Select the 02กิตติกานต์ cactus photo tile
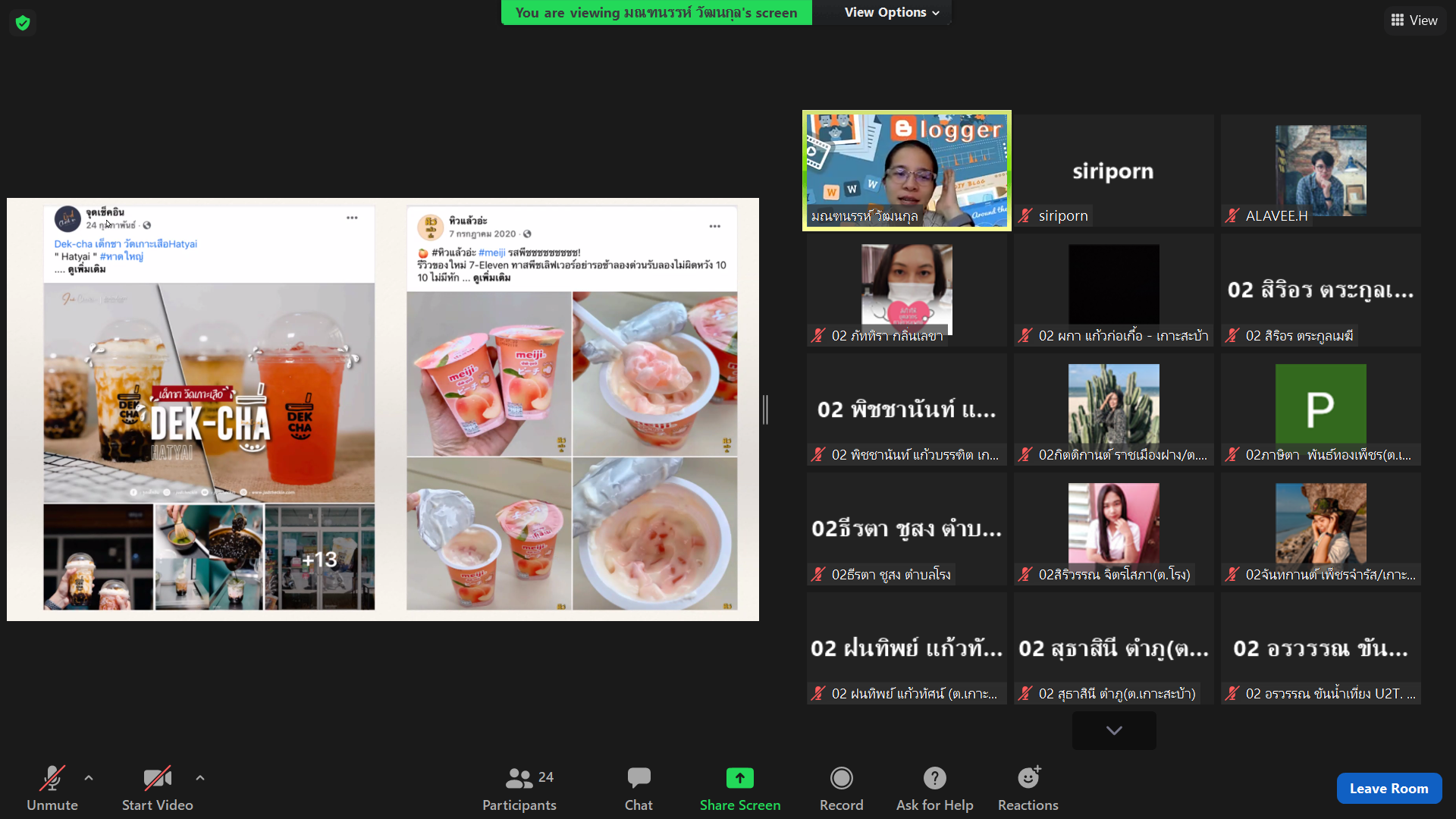Image resolution: width=1456 pixels, height=819 pixels. point(1113,409)
